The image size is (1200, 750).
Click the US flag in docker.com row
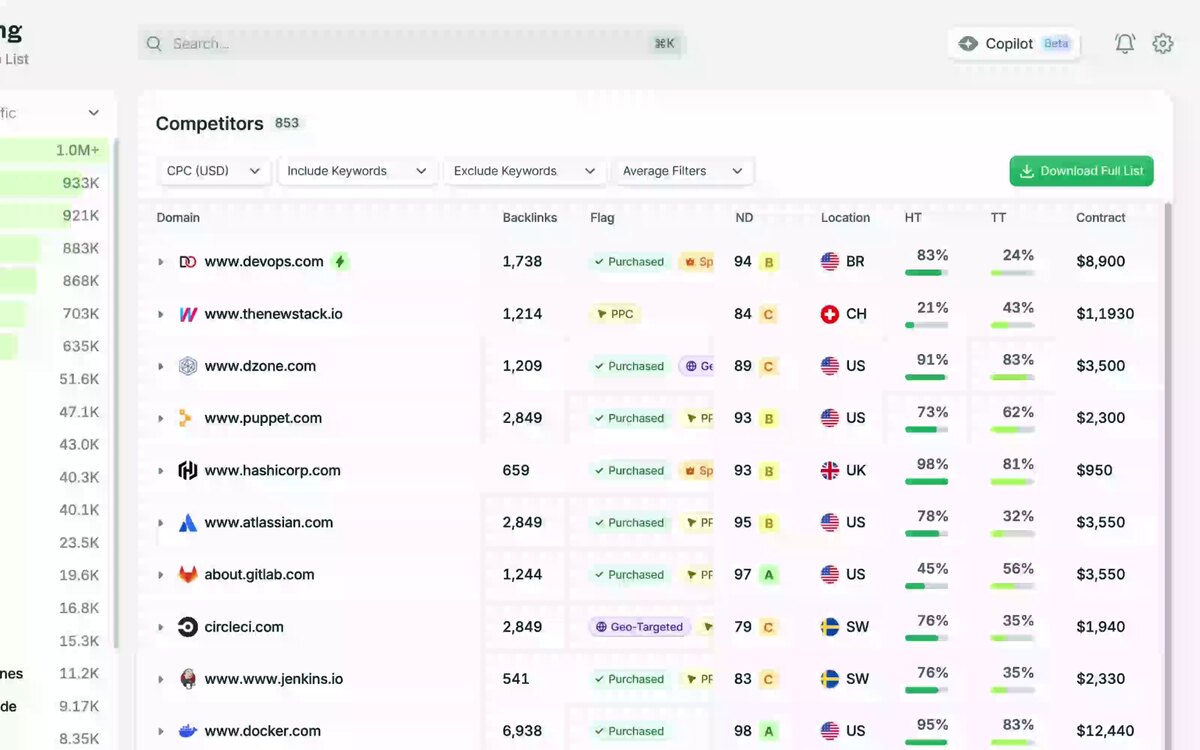(x=830, y=731)
